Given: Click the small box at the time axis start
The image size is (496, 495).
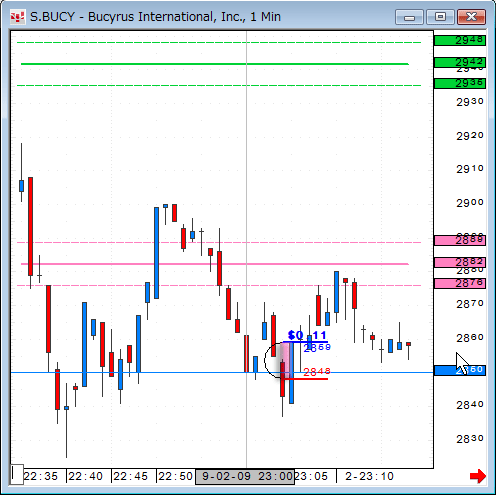Looking at the screenshot, I should pos(17,474).
